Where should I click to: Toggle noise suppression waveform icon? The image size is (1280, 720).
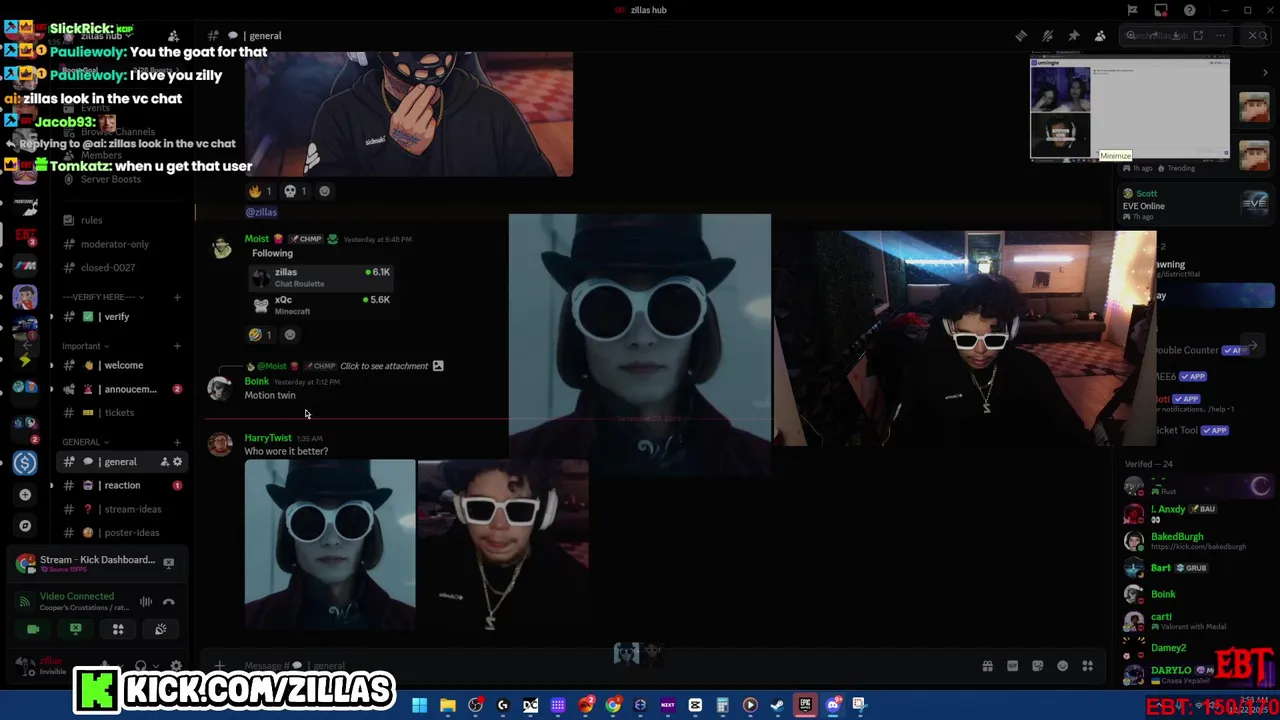tap(146, 602)
